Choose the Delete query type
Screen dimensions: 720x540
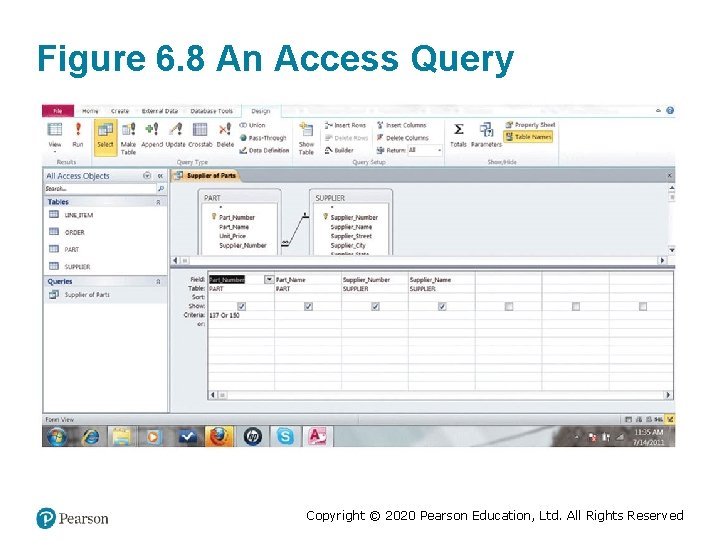click(225, 135)
